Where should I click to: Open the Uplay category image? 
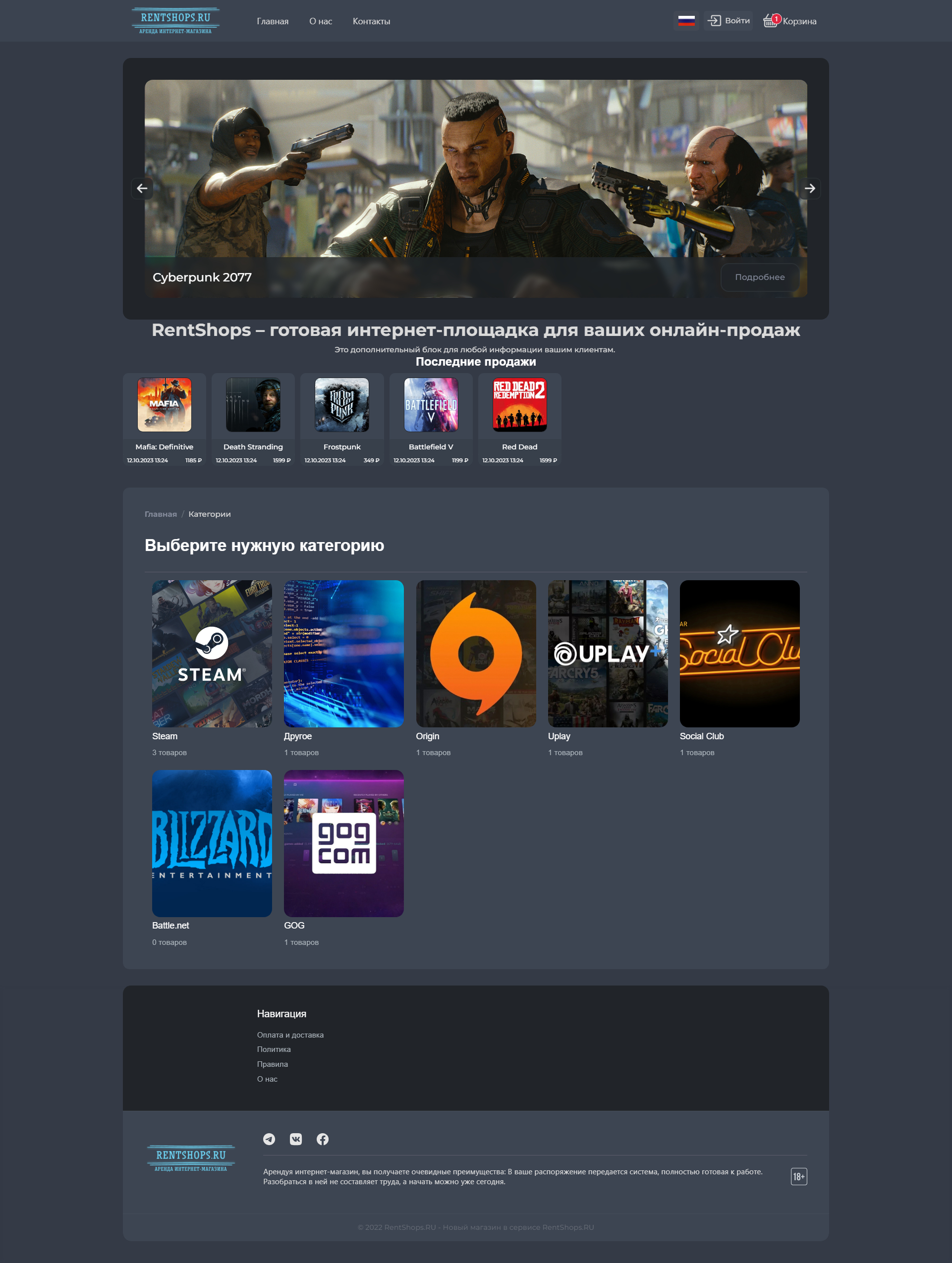(x=608, y=654)
